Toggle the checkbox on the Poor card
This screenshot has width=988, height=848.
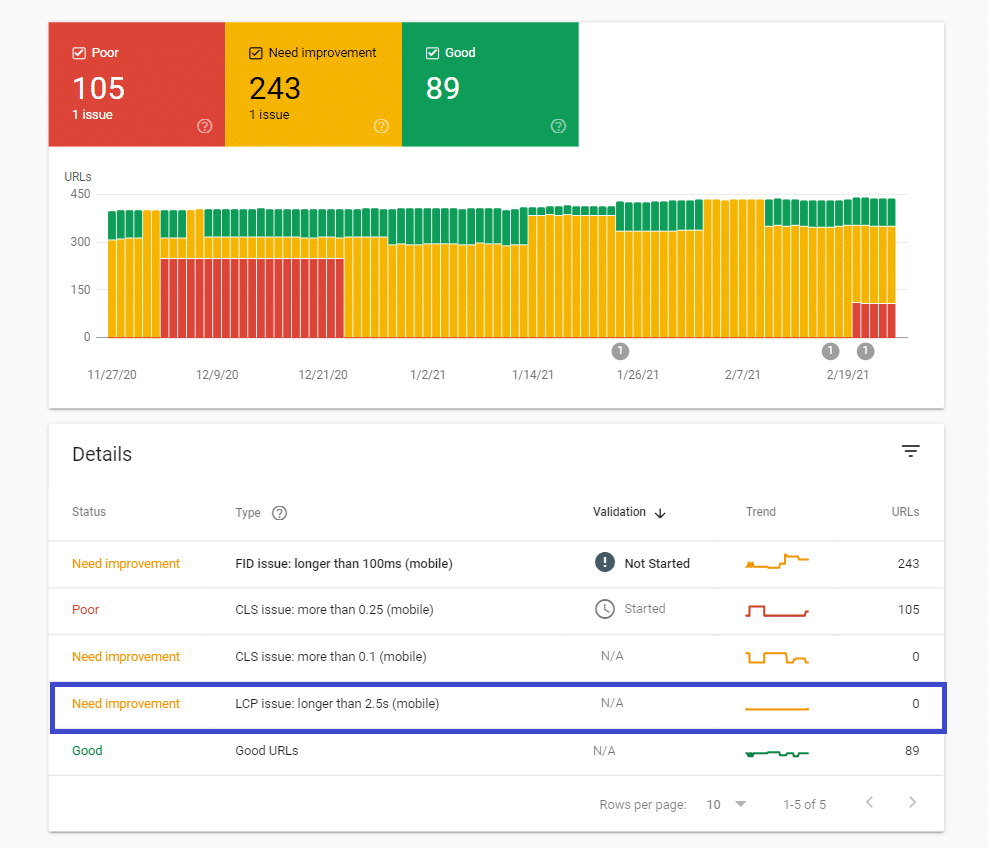(77, 52)
